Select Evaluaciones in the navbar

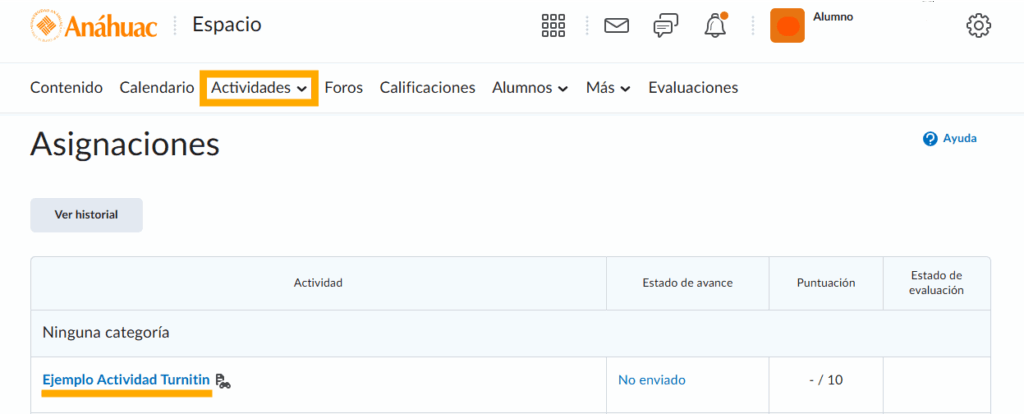click(693, 88)
